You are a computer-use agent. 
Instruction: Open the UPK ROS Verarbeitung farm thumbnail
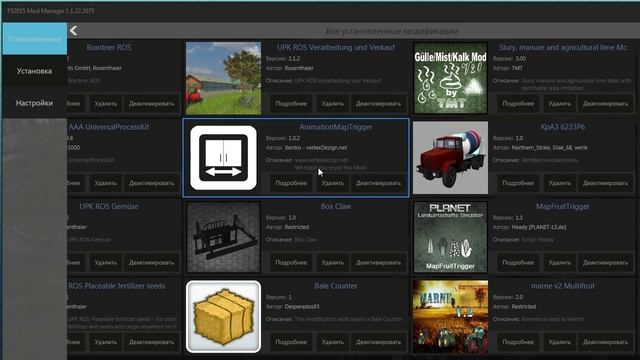coord(223,78)
